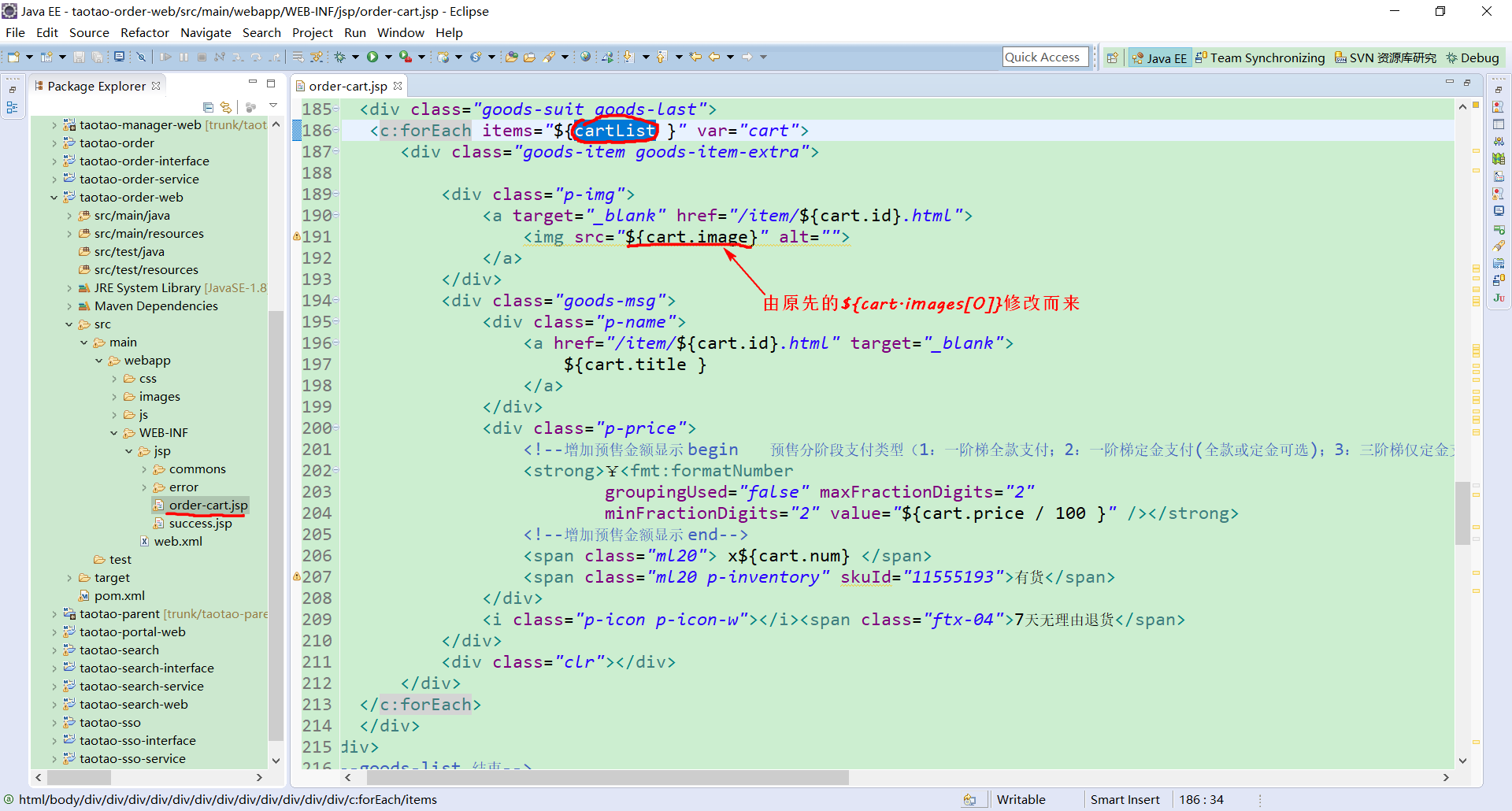Click the Save All toolbar icon
1512x811 pixels.
click(x=97, y=57)
